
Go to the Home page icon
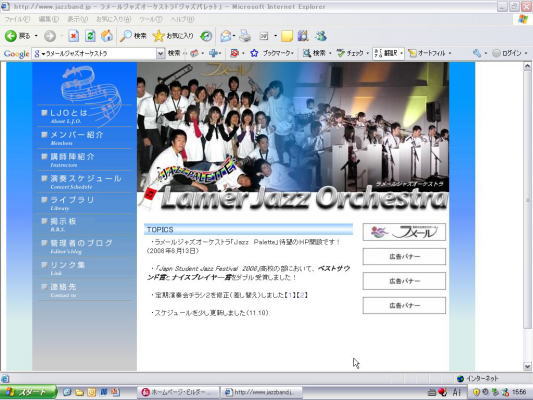click(106, 36)
